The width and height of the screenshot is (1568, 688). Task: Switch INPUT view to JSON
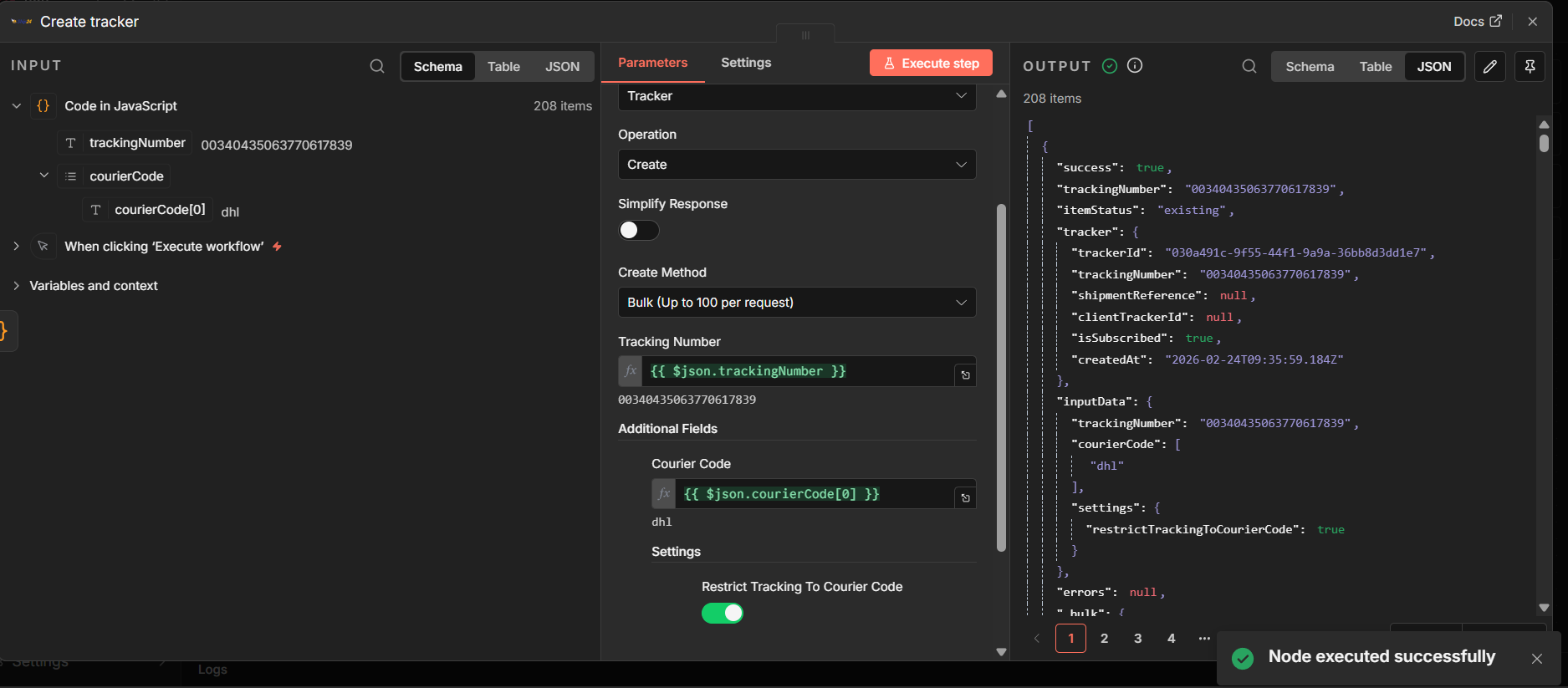coord(562,67)
